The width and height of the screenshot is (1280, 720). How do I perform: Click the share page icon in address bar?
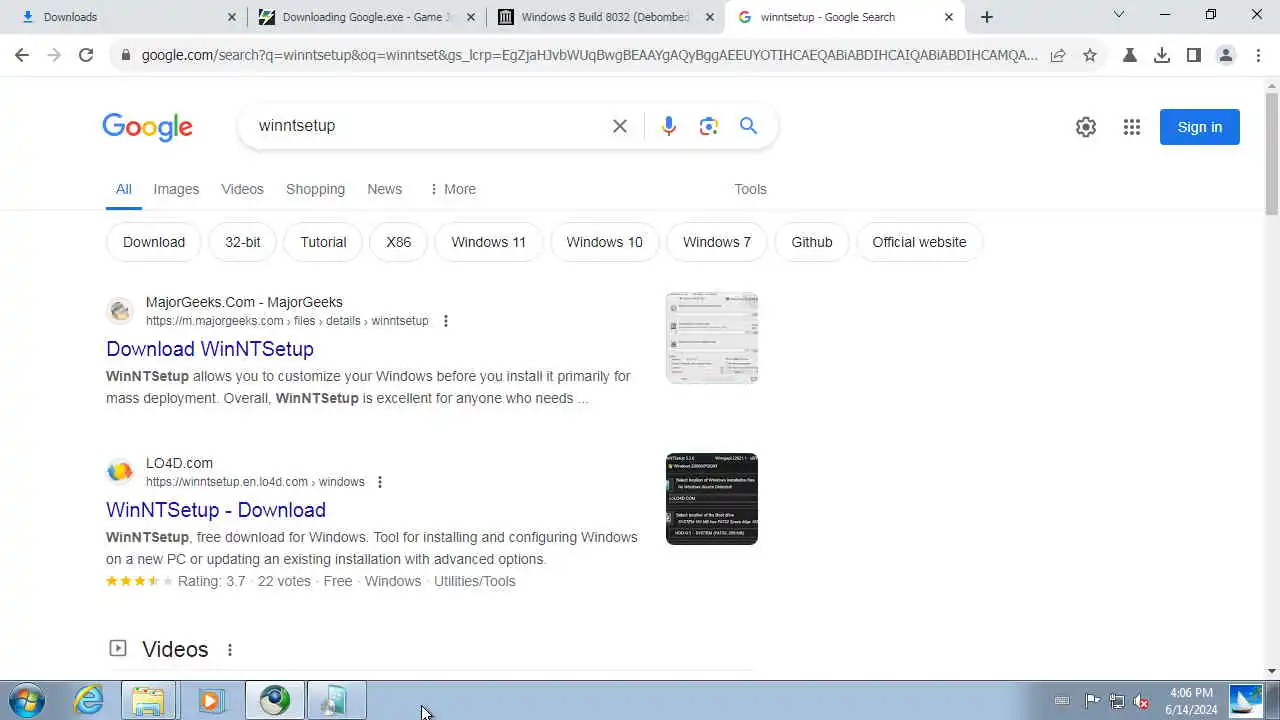tap(1058, 56)
